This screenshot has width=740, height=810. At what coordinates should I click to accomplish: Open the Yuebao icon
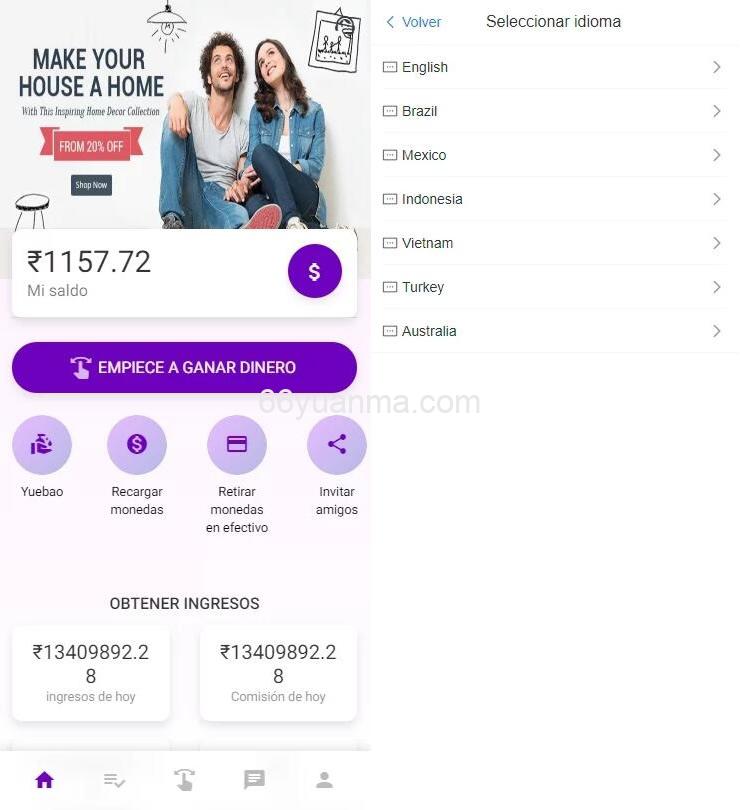pos(42,444)
